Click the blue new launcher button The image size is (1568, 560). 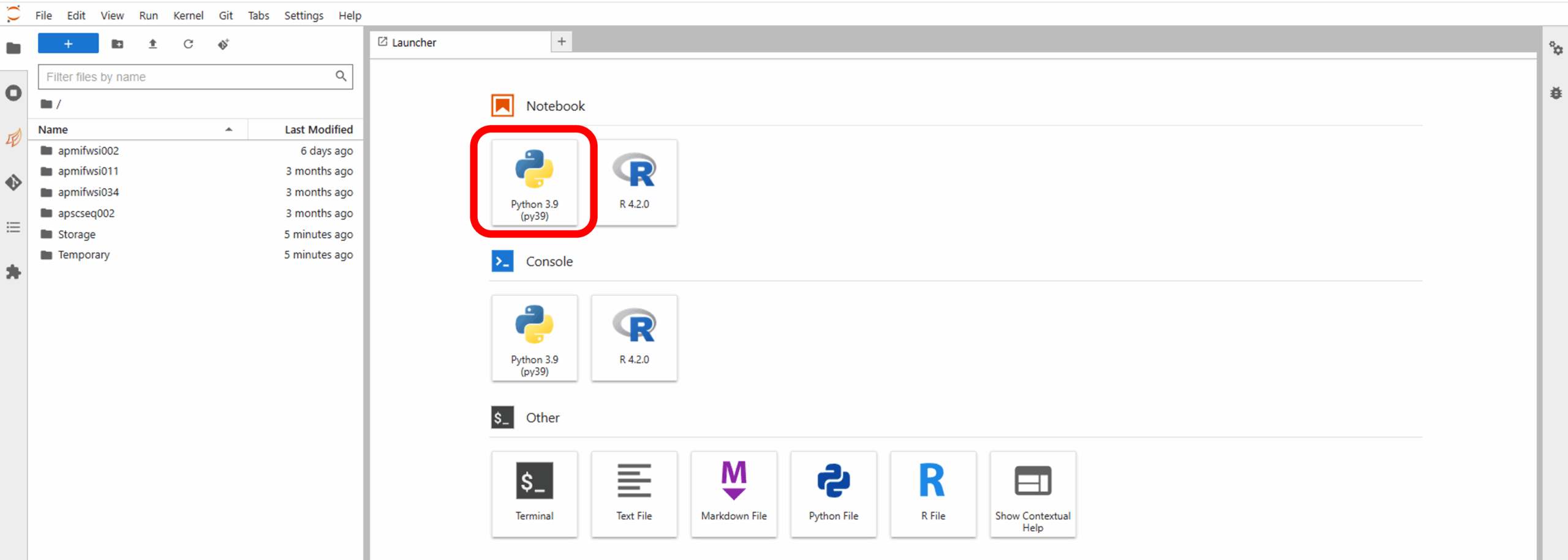[x=68, y=44]
